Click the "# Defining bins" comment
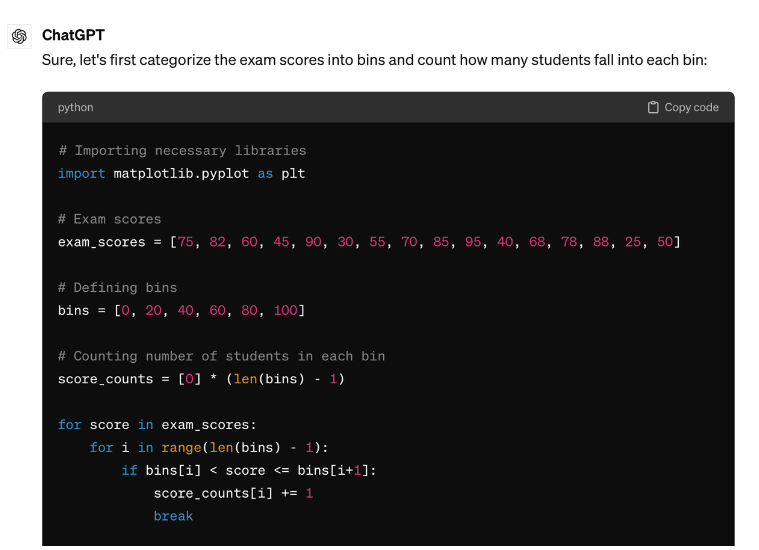The height and width of the screenshot is (550, 759). pyautogui.click(x=117, y=287)
